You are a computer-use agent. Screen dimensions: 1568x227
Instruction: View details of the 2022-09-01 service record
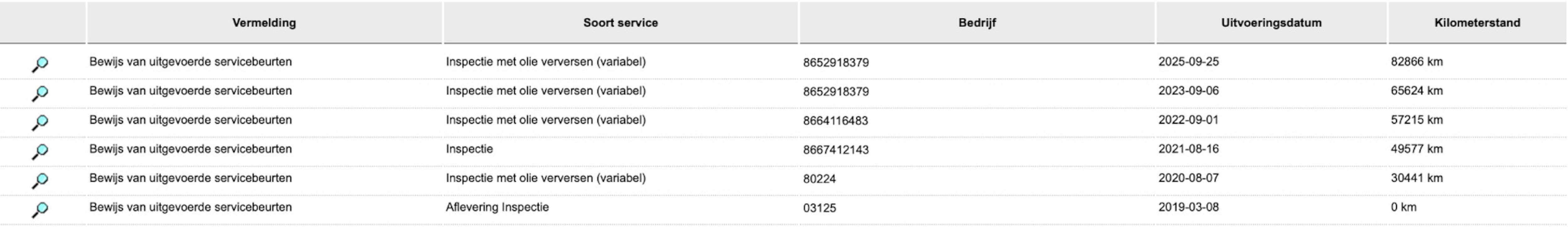(x=40, y=122)
